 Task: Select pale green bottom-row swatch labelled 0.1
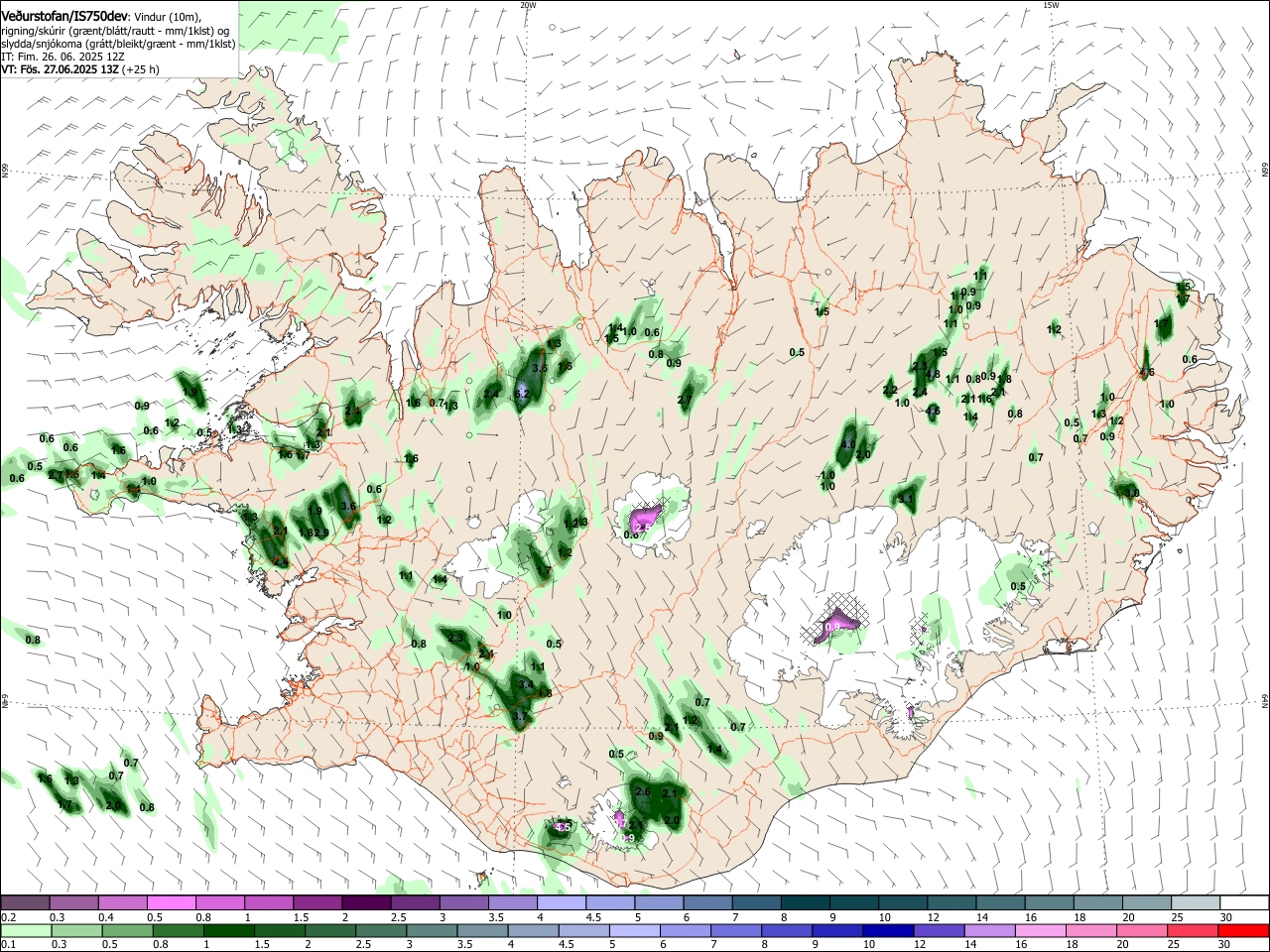25,930
